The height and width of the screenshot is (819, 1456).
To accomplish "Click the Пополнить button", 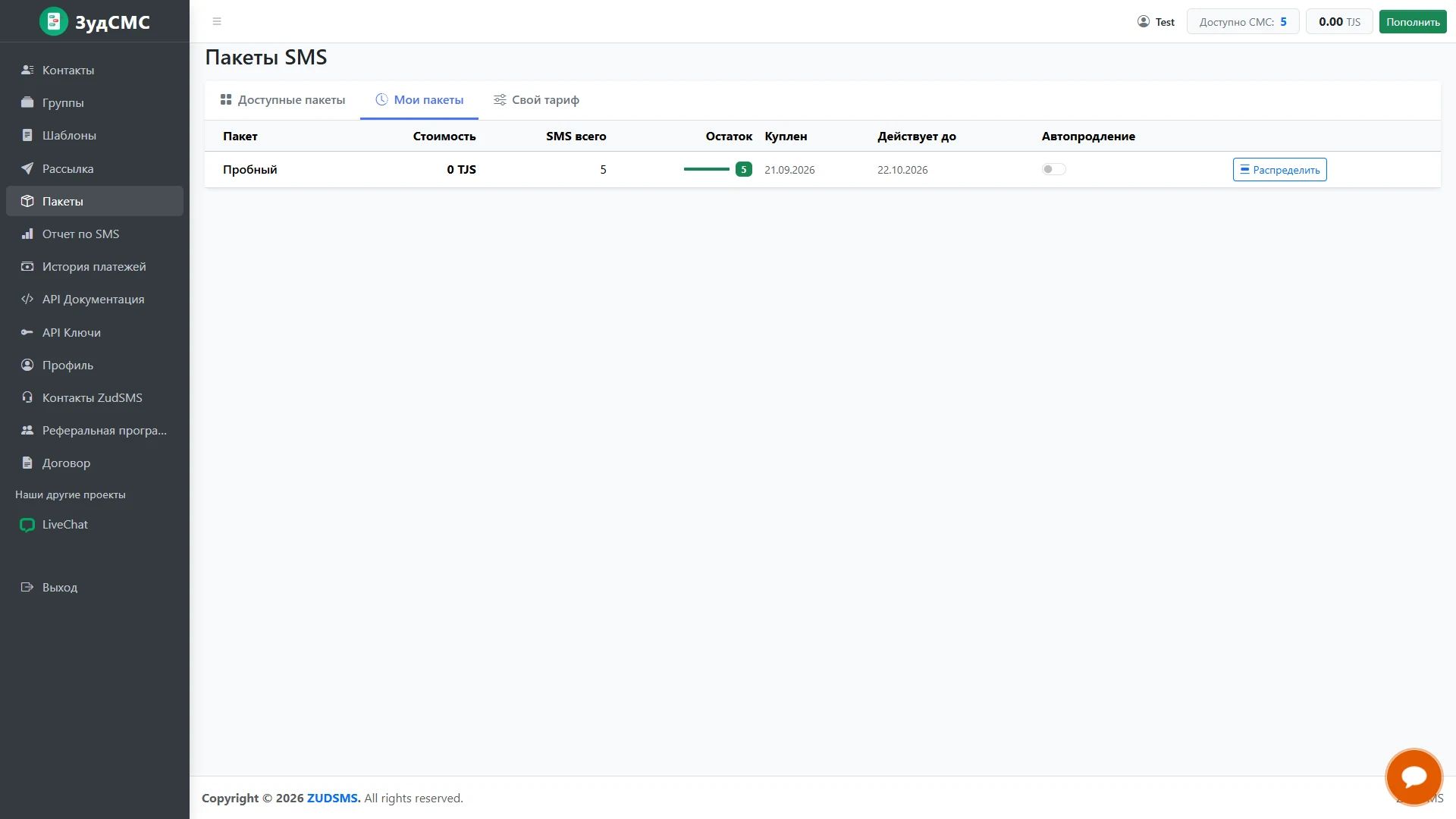I will 1413,21.
